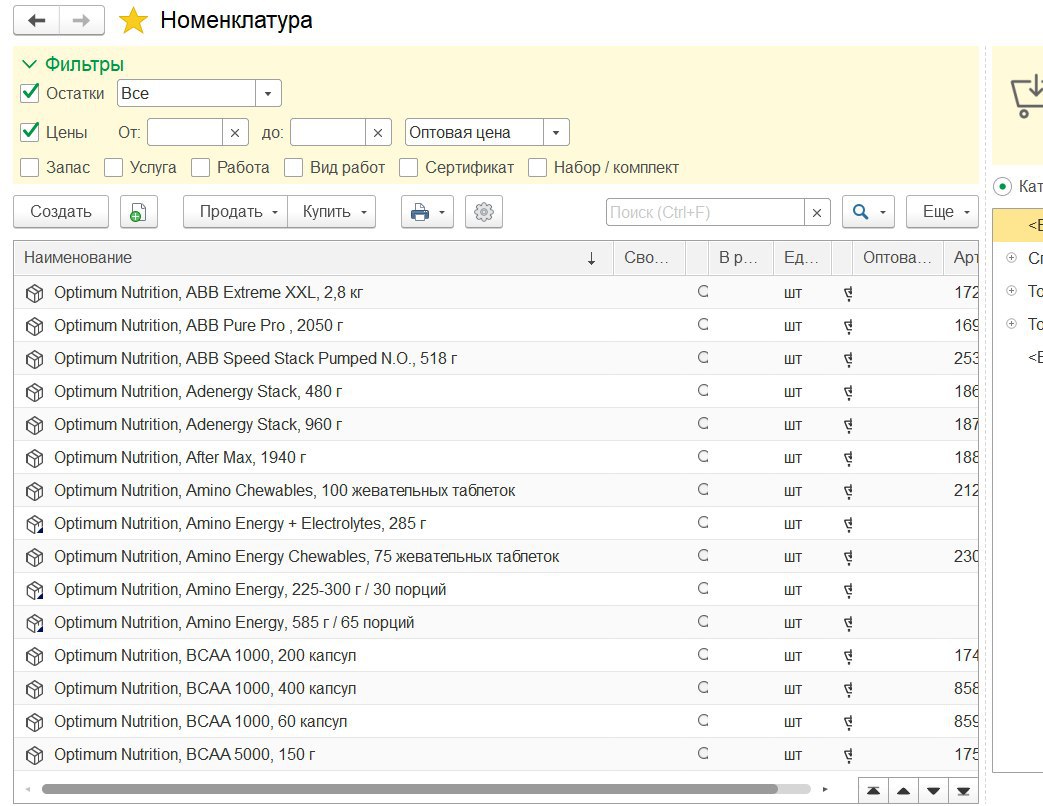Click the forward navigation arrow
Viewport: 1043px width, 806px height.
click(x=81, y=21)
